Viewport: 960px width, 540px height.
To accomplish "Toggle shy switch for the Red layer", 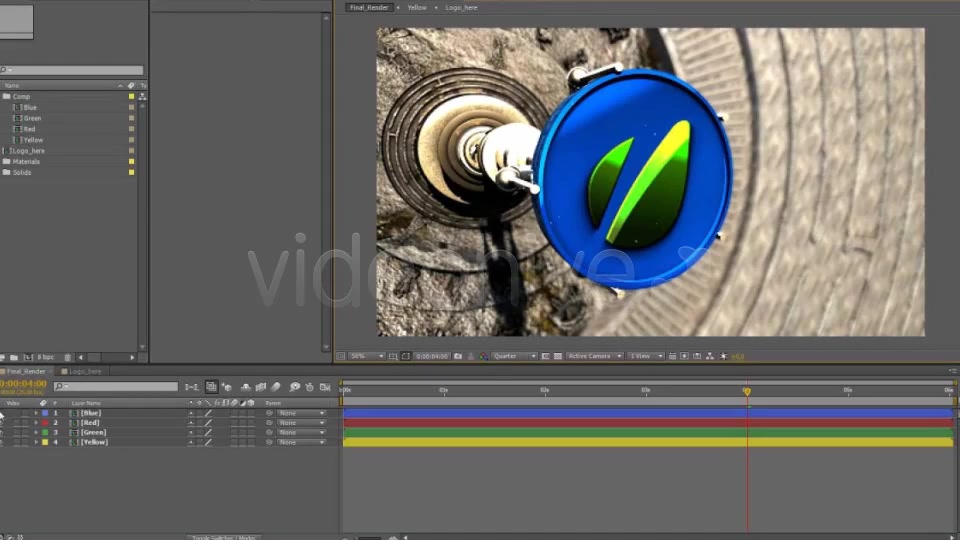I will click(x=190, y=423).
